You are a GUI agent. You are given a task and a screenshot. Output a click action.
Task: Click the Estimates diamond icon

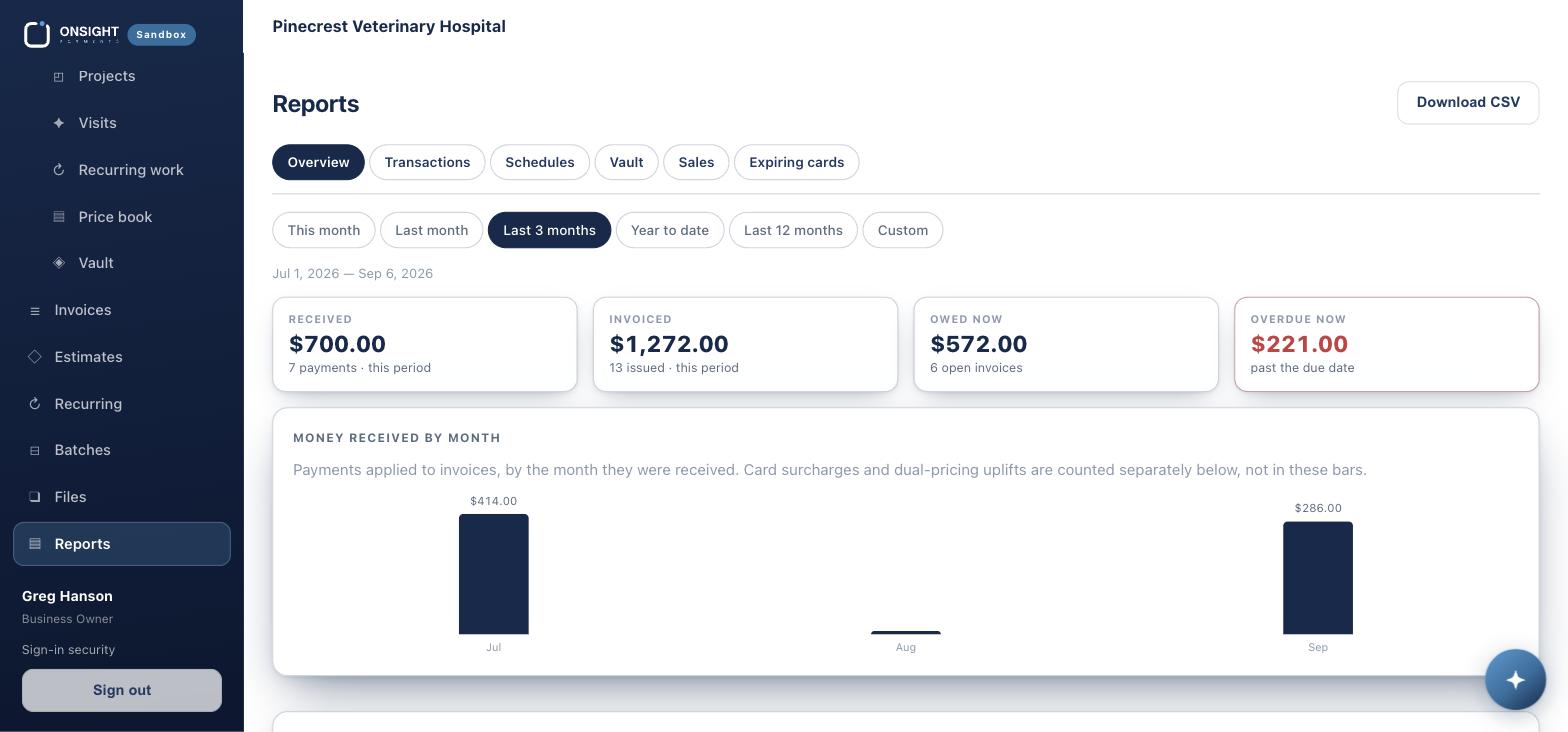point(35,357)
